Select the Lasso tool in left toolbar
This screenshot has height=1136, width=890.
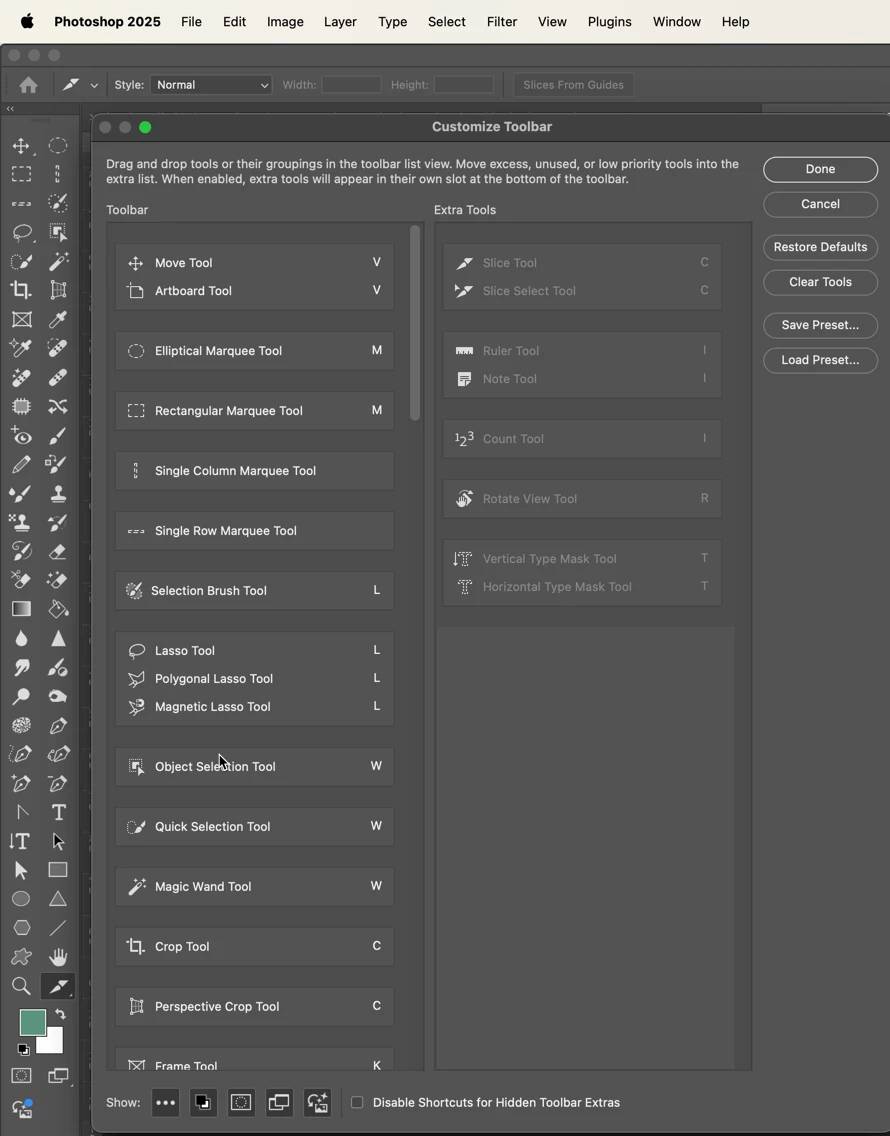(22, 233)
